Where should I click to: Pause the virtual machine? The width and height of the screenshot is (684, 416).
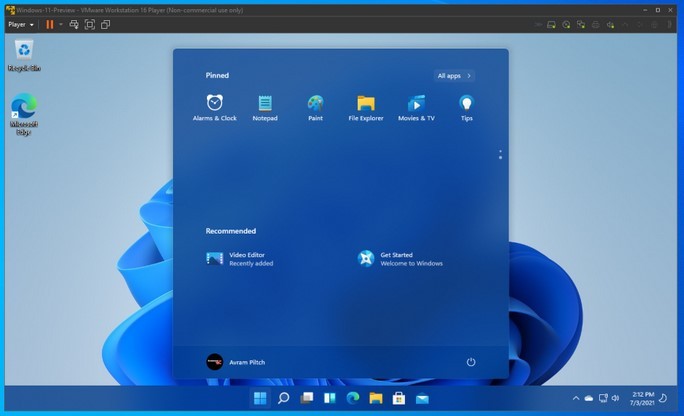[x=50, y=25]
